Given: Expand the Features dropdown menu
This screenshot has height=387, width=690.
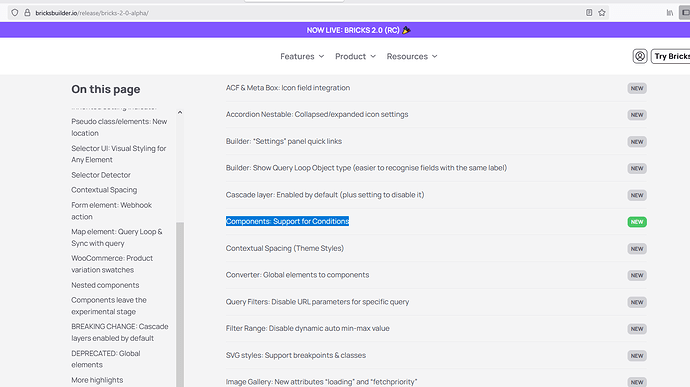Looking at the screenshot, I should click(x=302, y=56).
